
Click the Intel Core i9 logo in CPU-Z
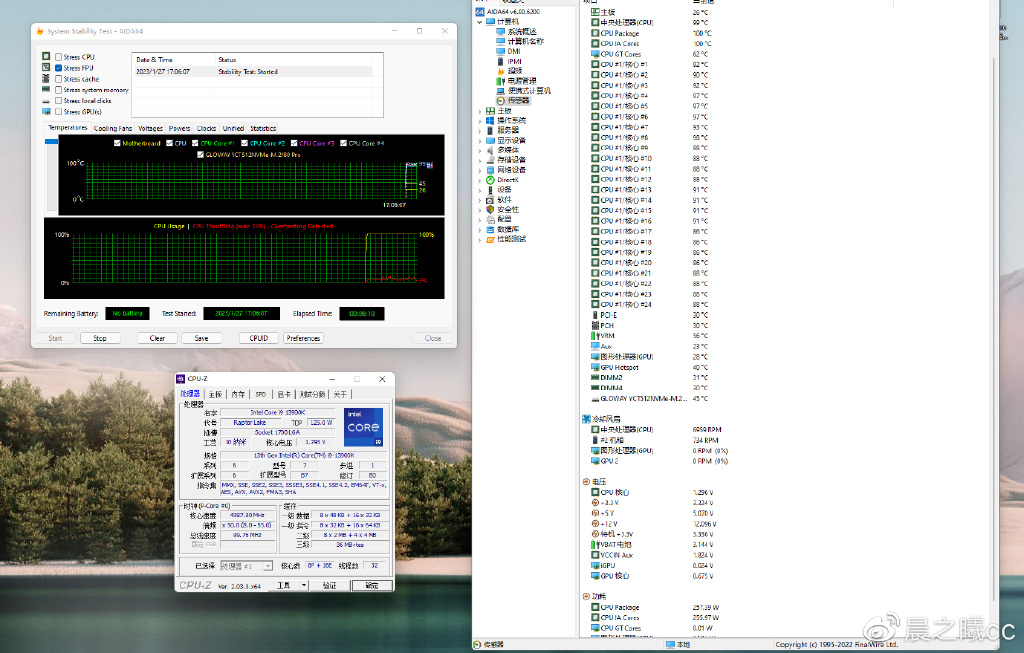pyautogui.click(x=363, y=427)
